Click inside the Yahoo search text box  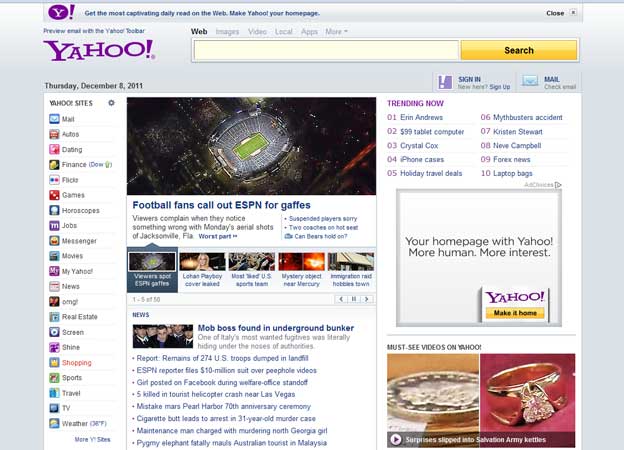(x=326, y=50)
